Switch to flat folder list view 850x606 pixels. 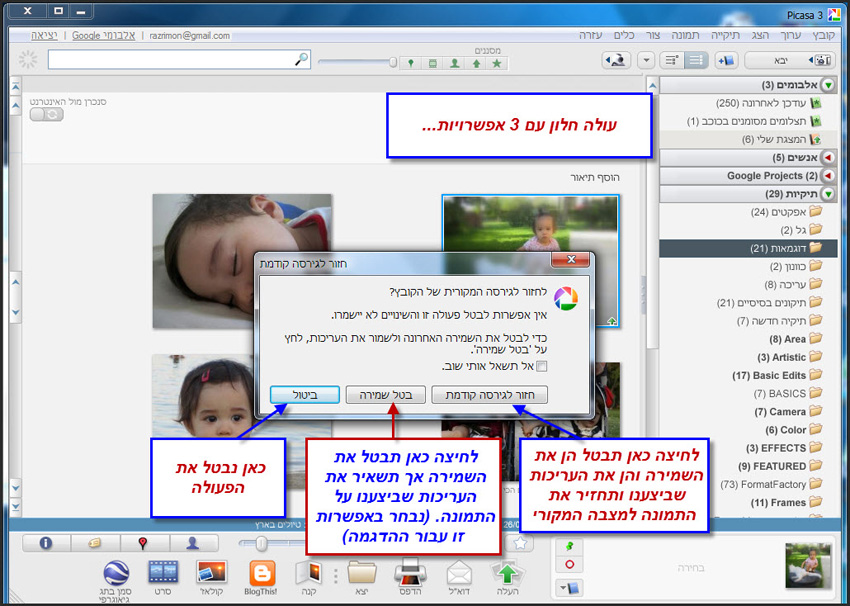(x=697, y=60)
